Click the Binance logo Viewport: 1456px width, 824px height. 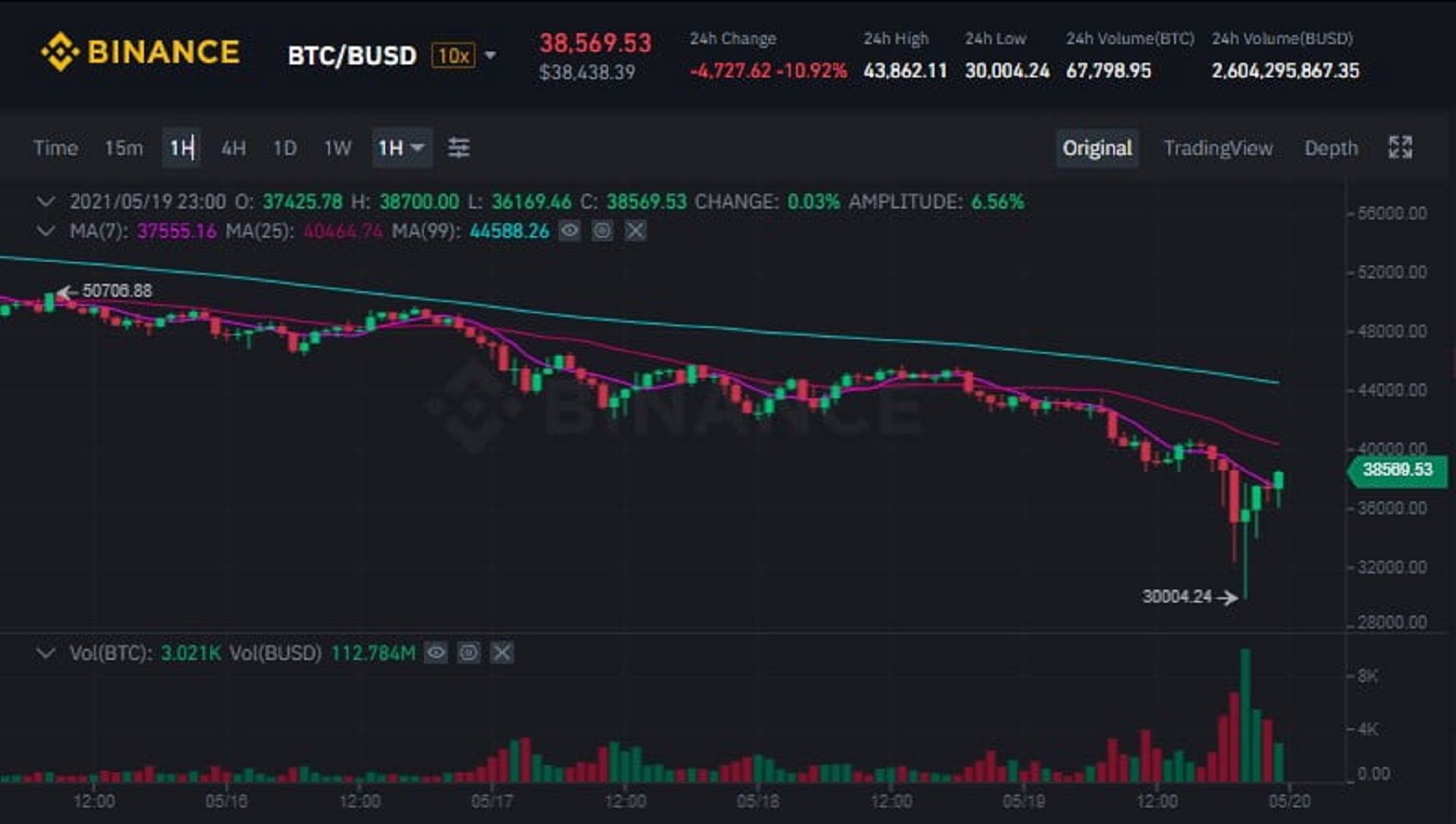coord(140,52)
